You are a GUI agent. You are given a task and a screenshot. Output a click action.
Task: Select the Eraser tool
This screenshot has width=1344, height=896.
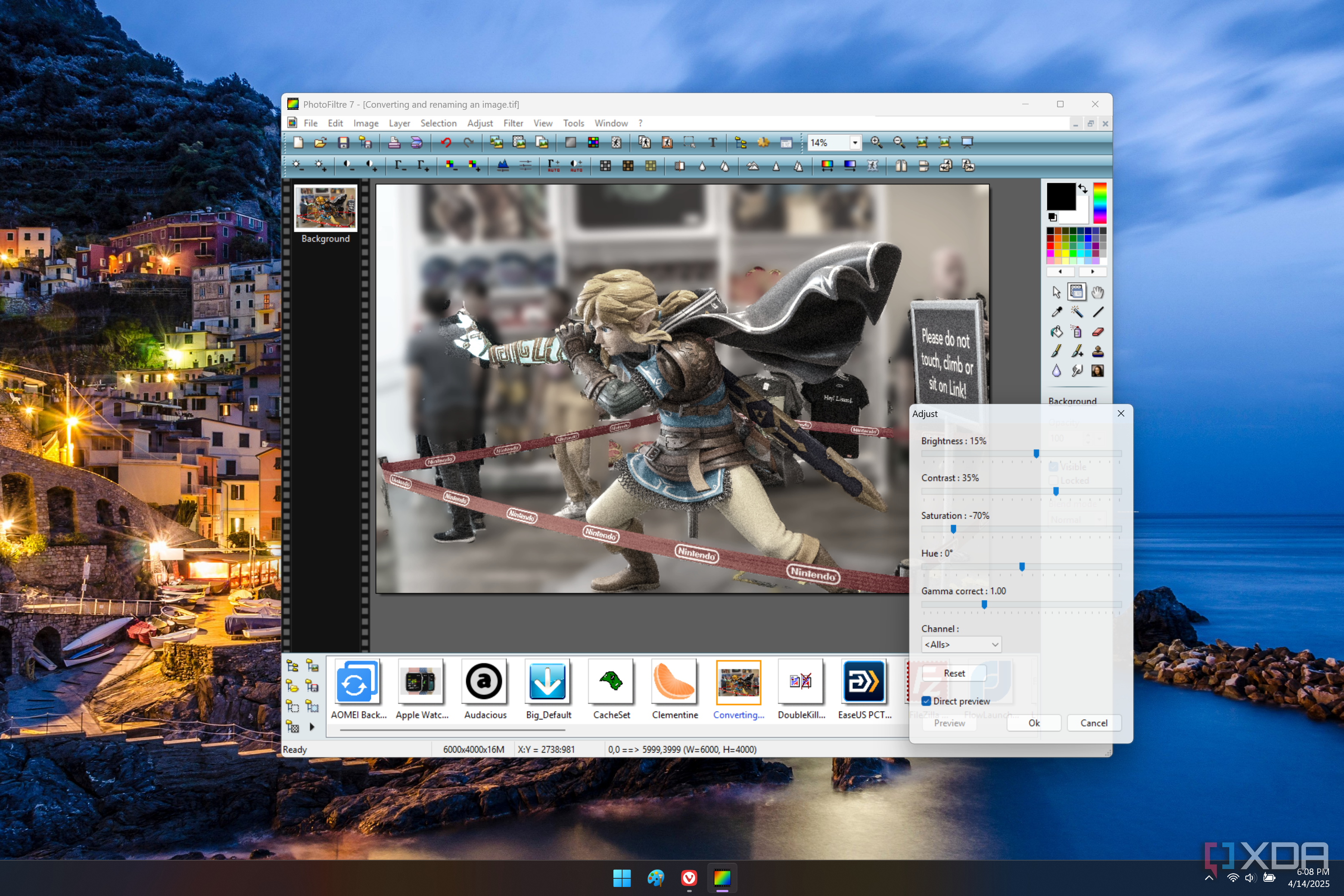(1098, 332)
